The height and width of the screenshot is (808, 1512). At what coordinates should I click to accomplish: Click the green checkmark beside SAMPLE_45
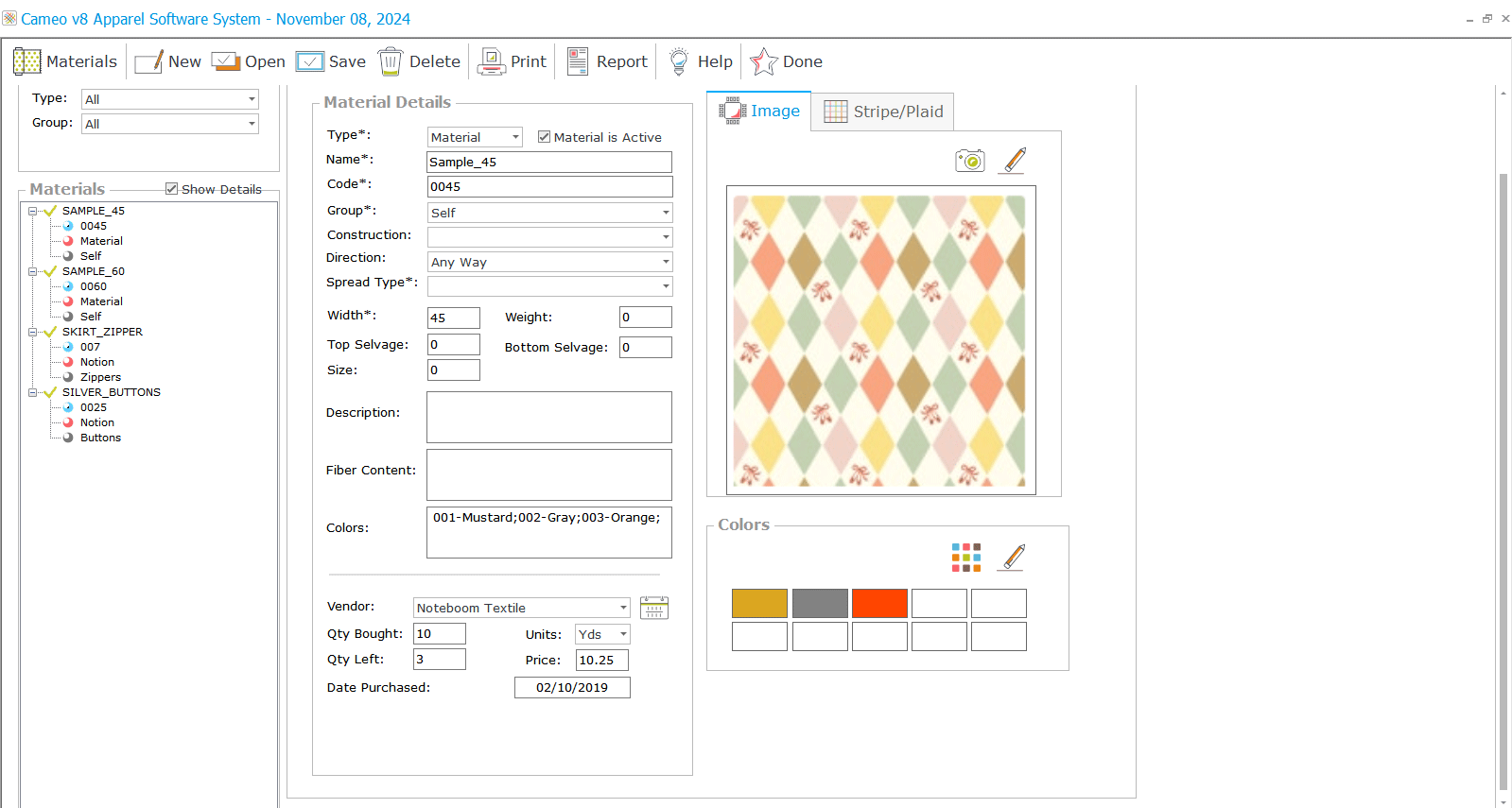51,211
